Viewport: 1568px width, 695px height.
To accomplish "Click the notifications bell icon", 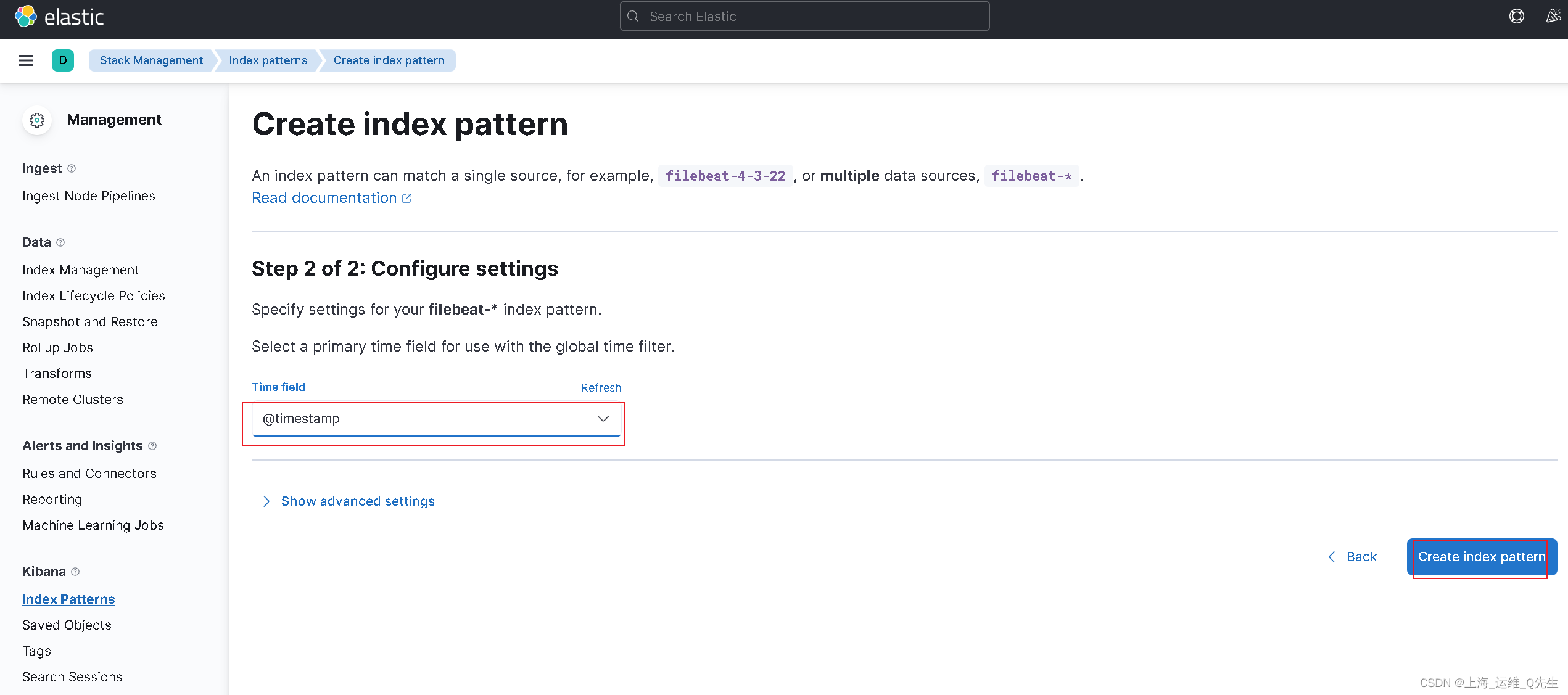I will 1551,16.
